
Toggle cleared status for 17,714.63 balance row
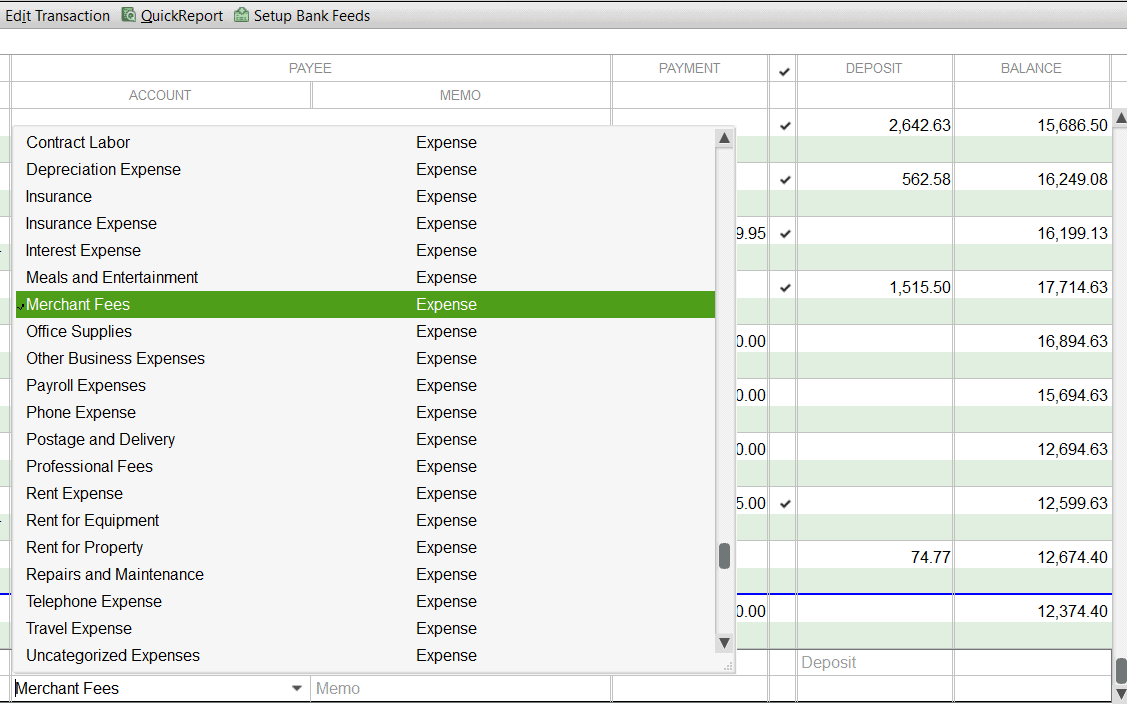785,287
